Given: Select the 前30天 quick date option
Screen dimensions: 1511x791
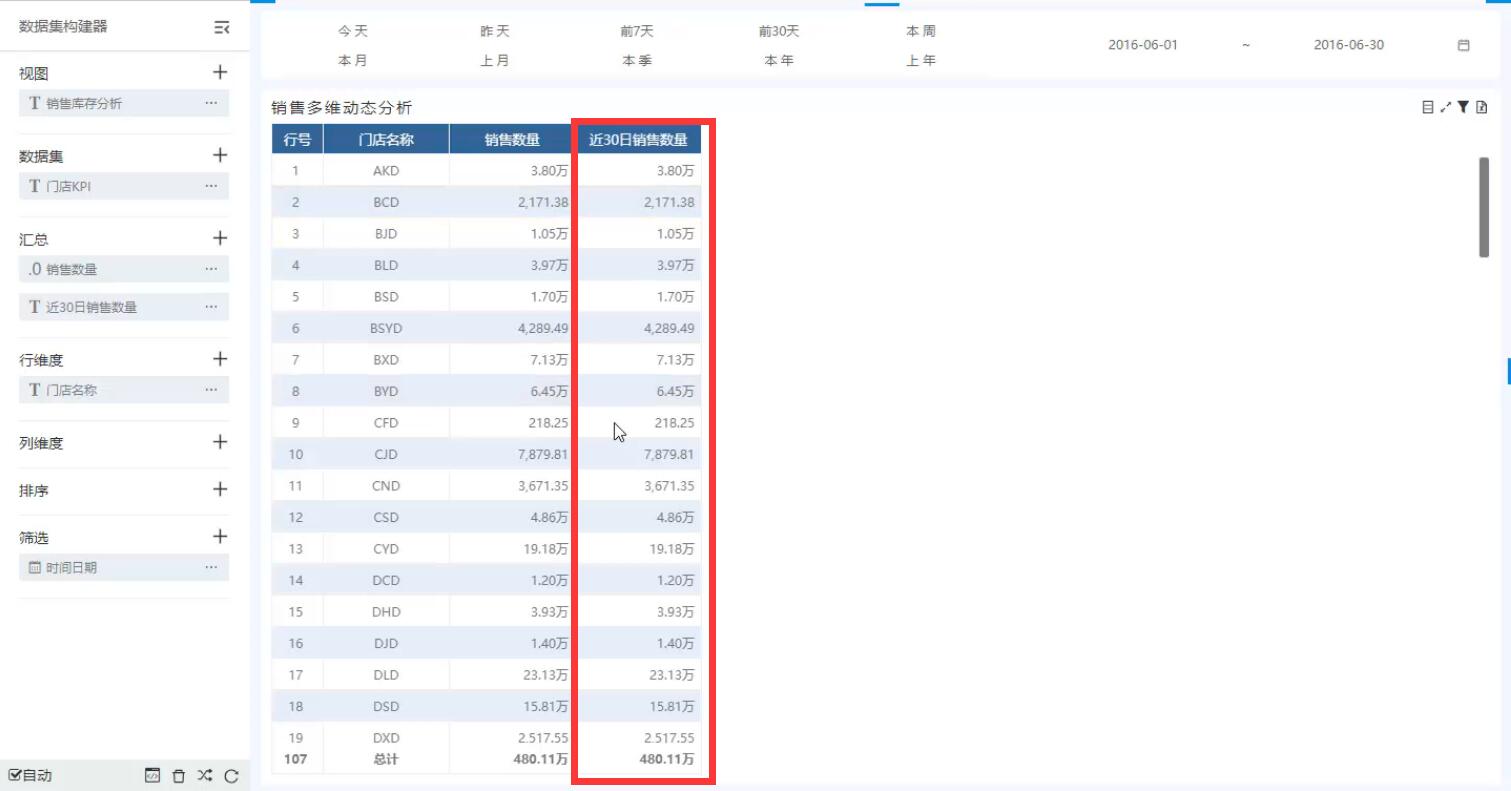Looking at the screenshot, I should coord(779,32).
